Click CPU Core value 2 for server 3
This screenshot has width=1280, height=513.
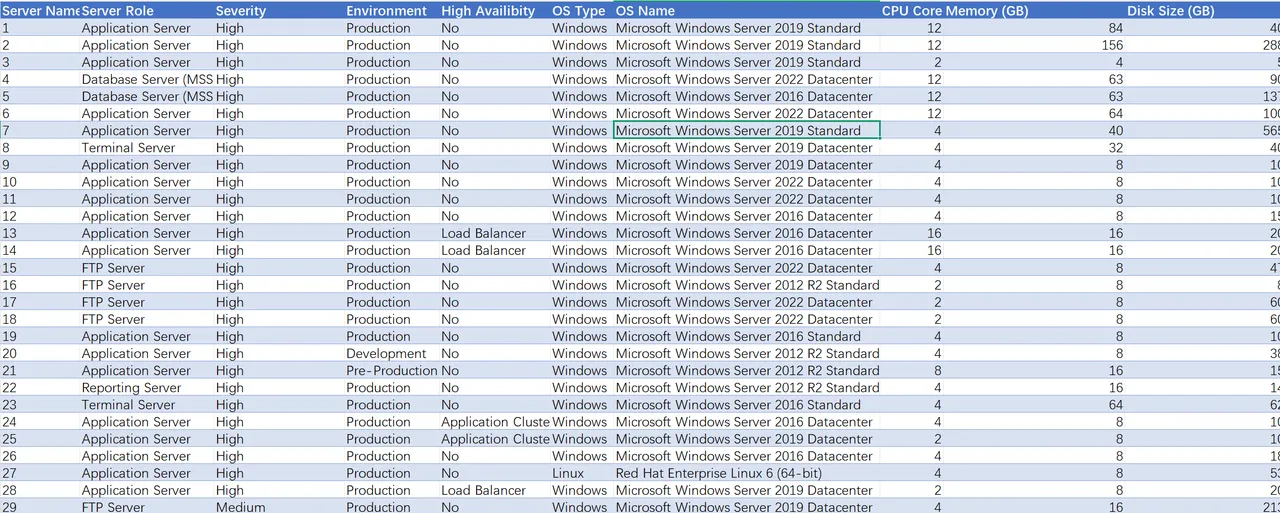point(912,62)
